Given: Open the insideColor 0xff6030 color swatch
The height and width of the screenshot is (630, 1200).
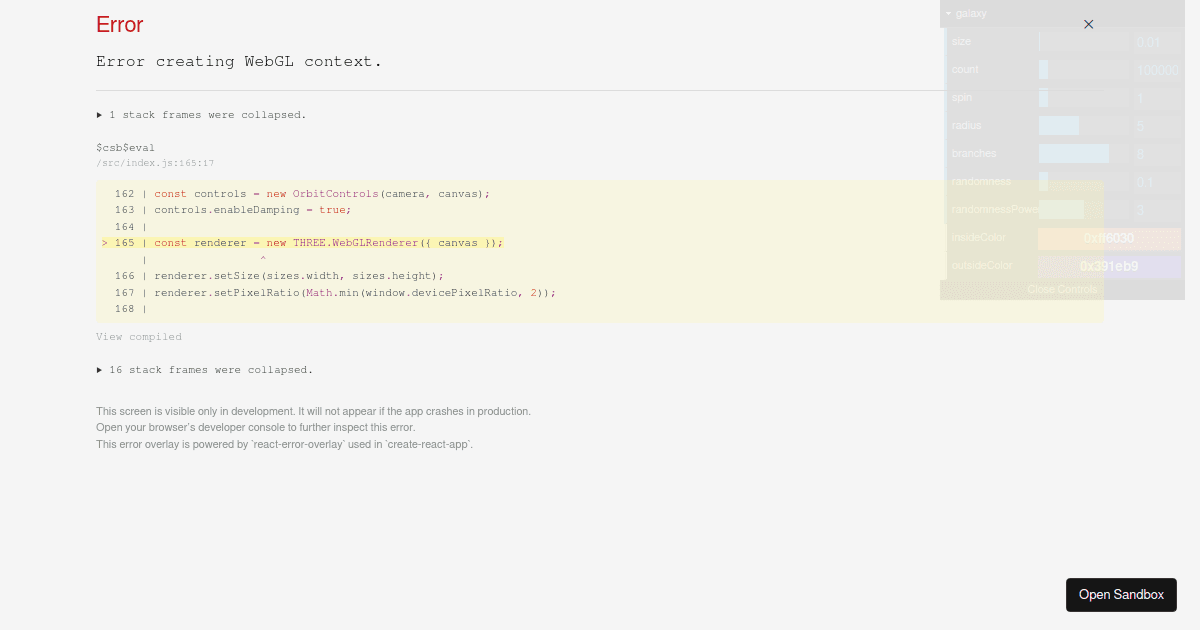Looking at the screenshot, I should tap(1110, 237).
